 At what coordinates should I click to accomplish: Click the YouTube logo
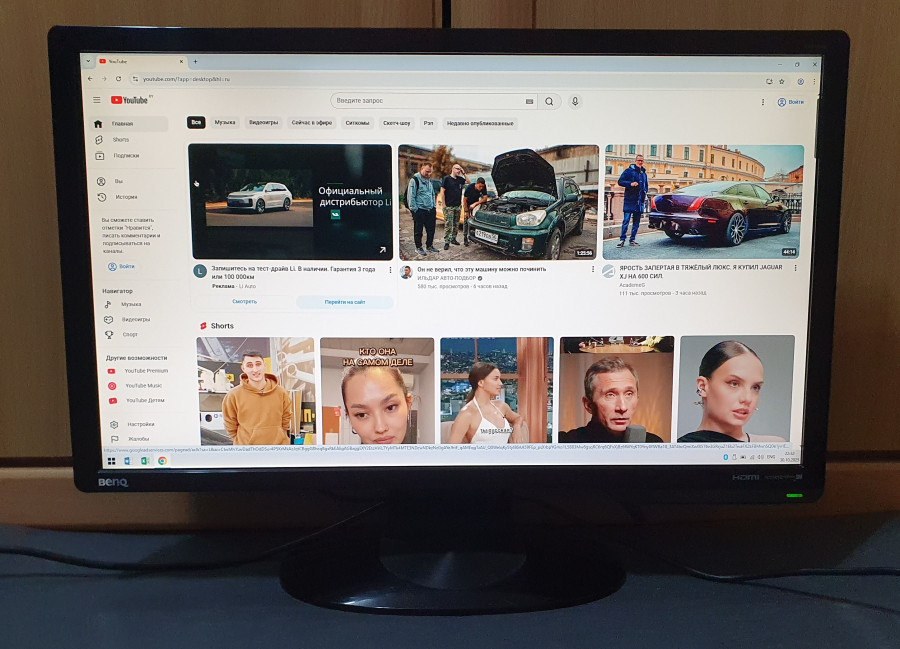[x=130, y=101]
